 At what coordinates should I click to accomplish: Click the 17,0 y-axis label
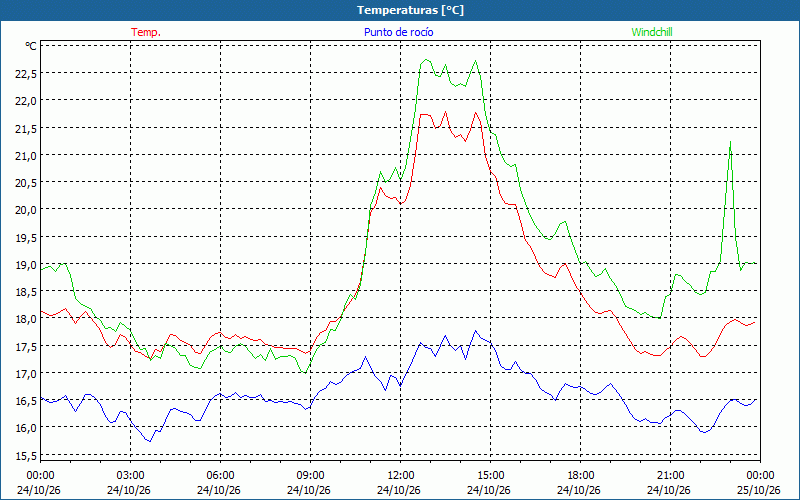[x=26, y=373]
